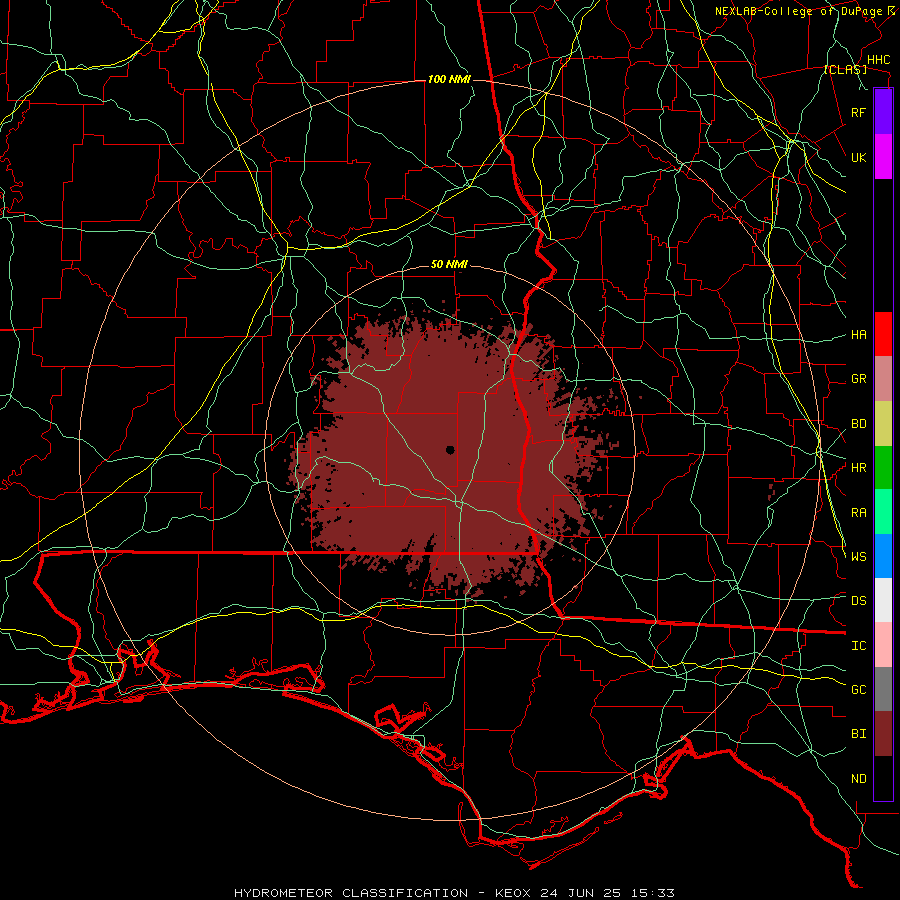Click the dusty pink GR legend swatch
Viewport: 900px width, 900px height.
[x=883, y=379]
